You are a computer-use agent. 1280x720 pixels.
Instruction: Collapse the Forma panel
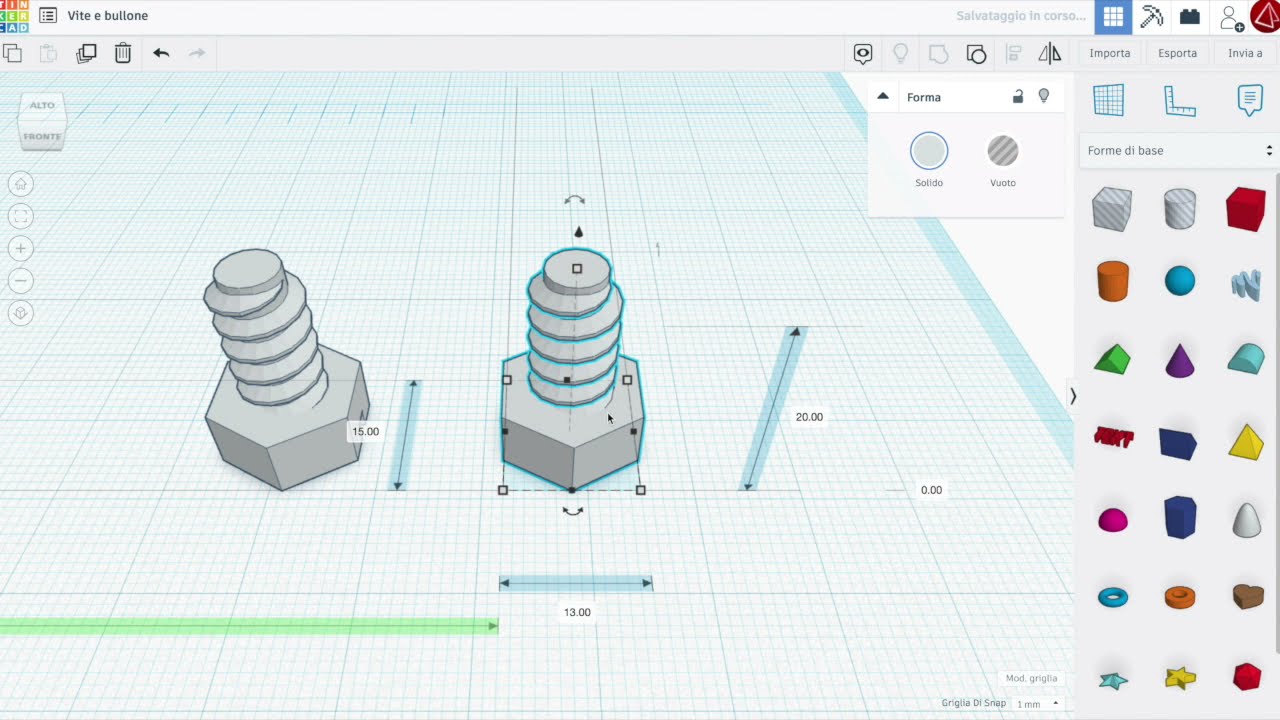pyautogui.click(x=882, y=97)
